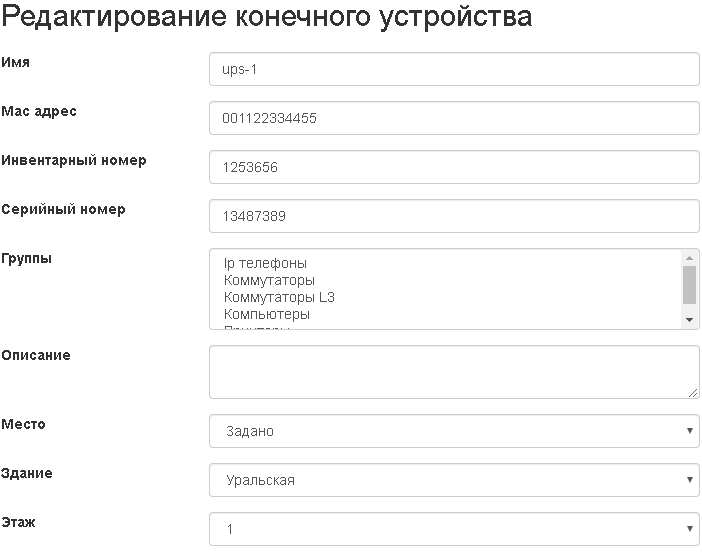Click the Серийный номер input field
Image resolution: width=702 pixels, height=555 pixels.
(453, 216)
